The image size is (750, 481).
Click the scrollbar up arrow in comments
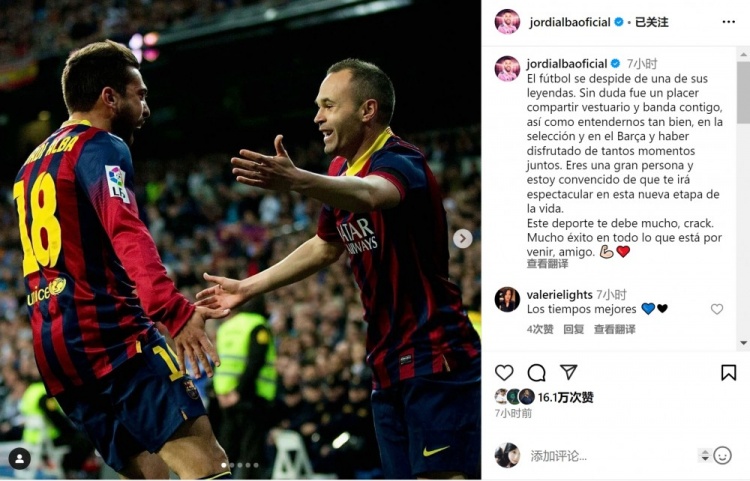click(x=744, y=54)
